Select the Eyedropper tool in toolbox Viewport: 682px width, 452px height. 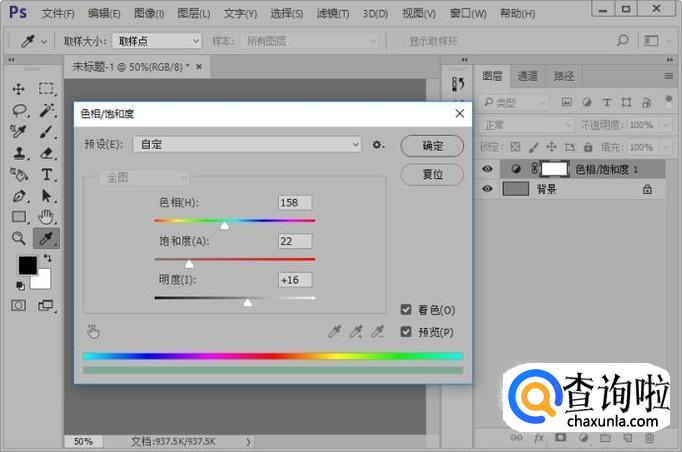[x=47, y=238]
